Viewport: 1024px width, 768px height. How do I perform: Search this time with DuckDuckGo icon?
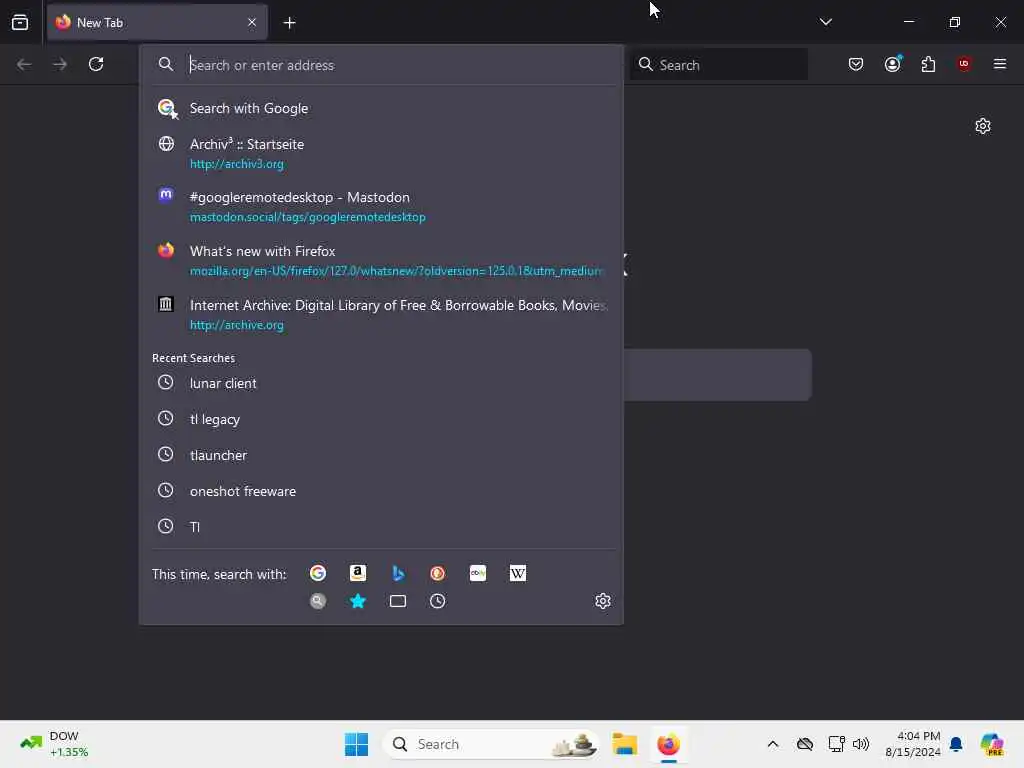tap(438, 573)
